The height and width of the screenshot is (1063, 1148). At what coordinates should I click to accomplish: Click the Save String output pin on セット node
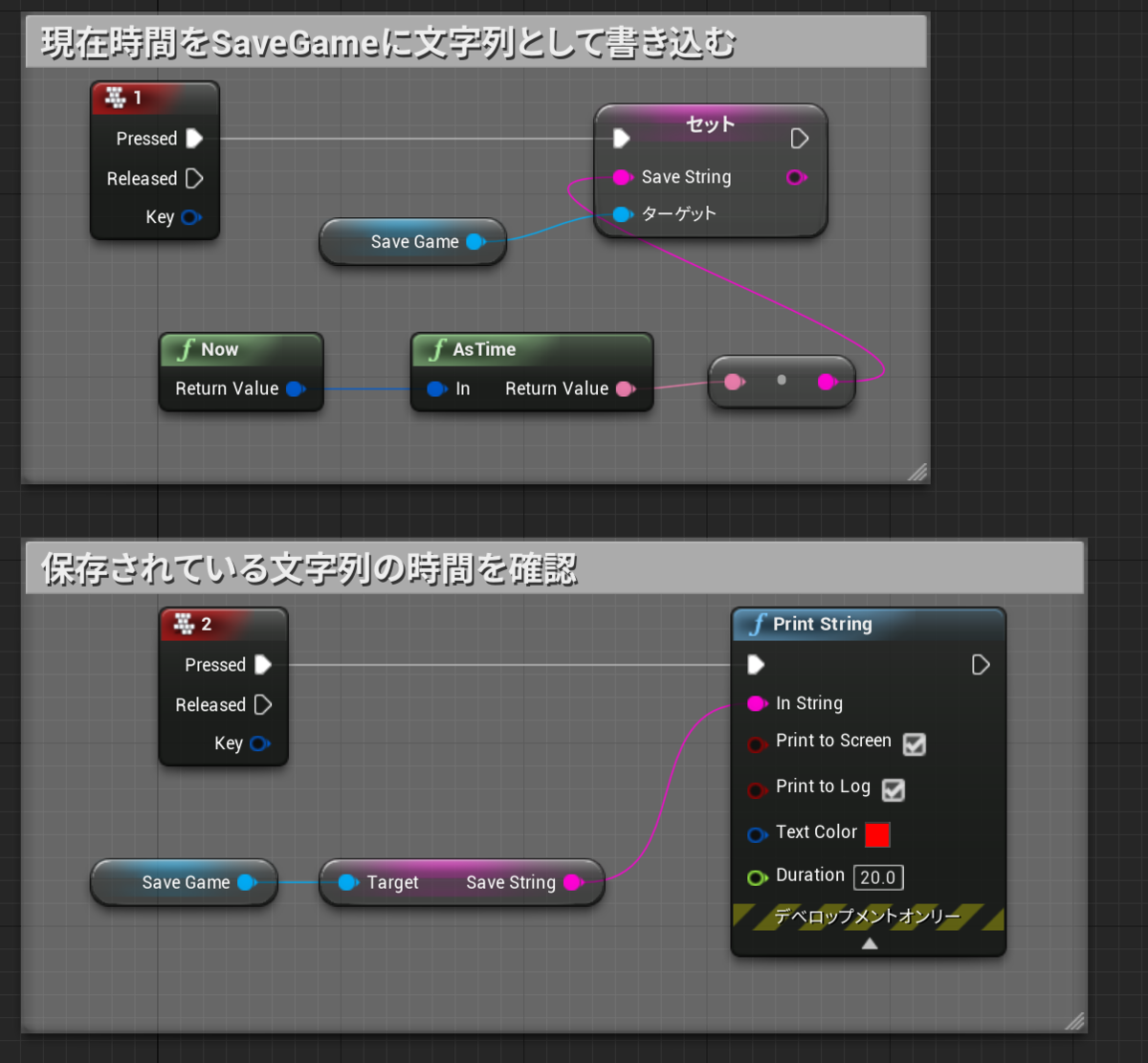tap(796, 177)
